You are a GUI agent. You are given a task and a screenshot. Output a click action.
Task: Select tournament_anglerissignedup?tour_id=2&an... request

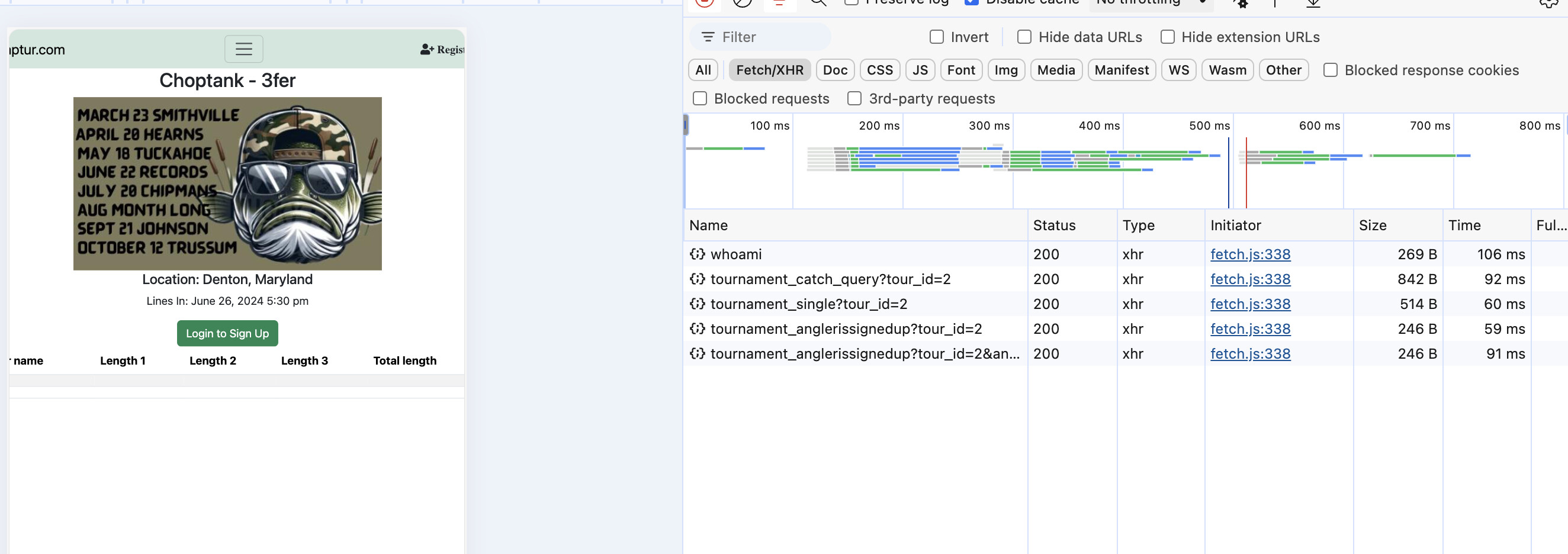click(x=865, y=354)
